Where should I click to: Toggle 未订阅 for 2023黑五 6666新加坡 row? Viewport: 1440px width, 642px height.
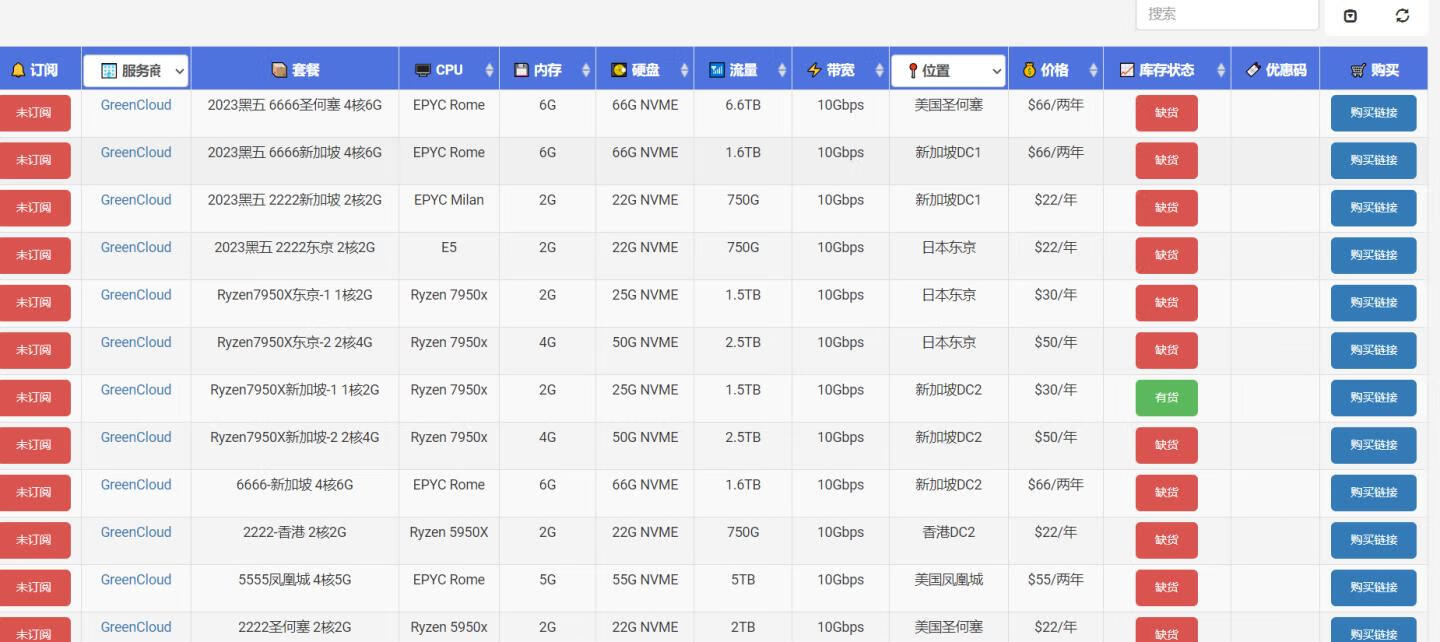coord(34,160)
